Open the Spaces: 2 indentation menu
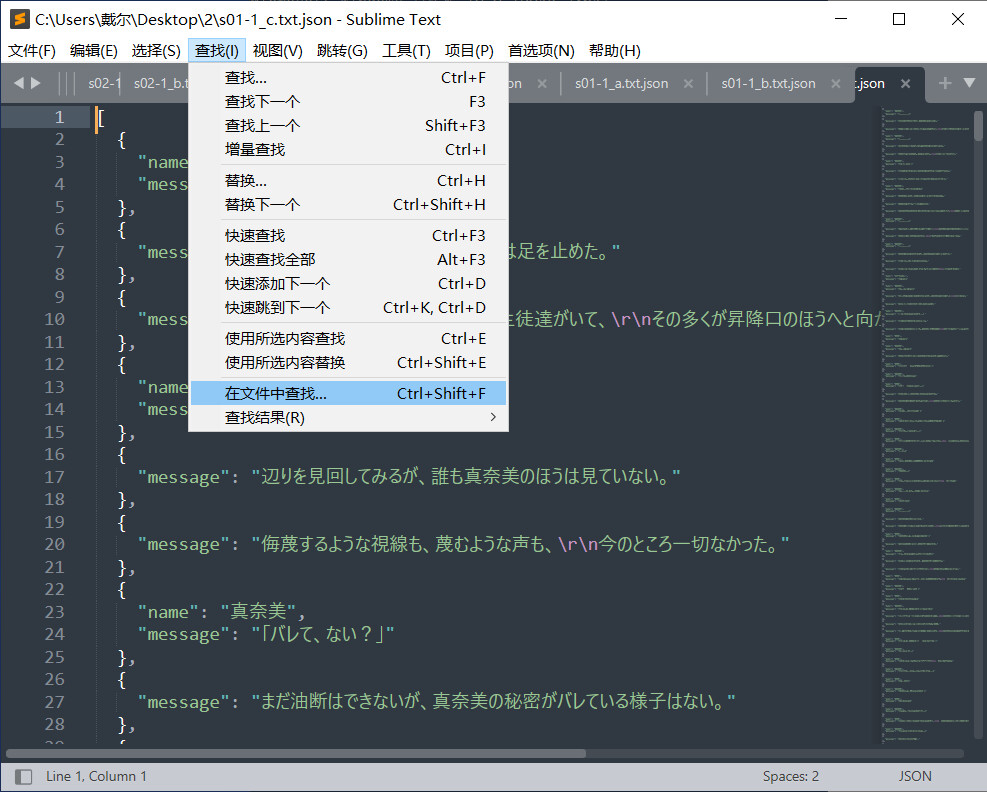Screen dimensions: 987x792 coord(791,776)
